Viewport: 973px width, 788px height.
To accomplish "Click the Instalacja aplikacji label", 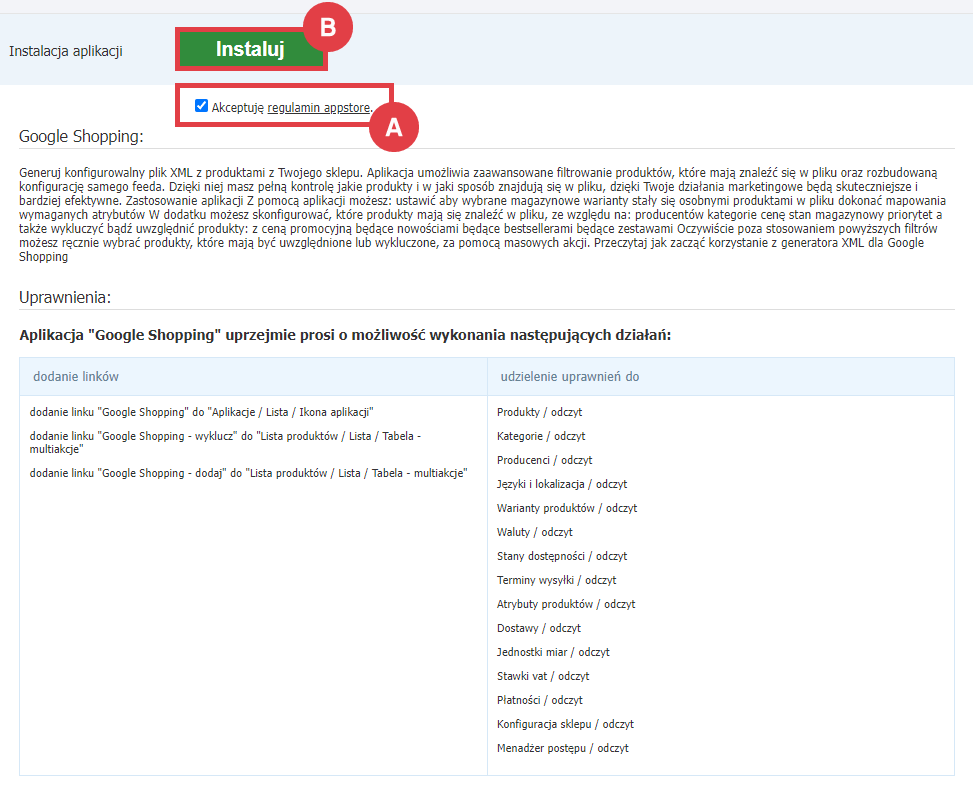I will (66, 51).
